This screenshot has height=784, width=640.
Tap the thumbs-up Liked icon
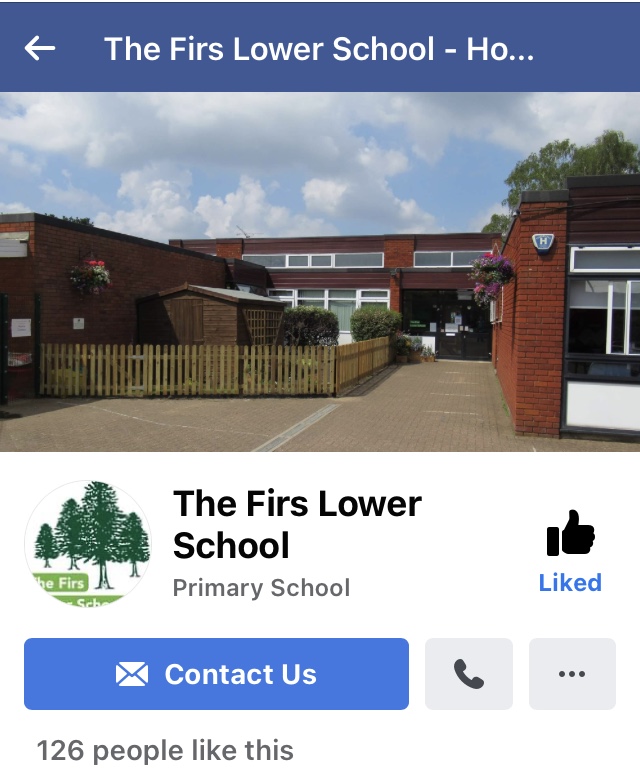point(570,533)
